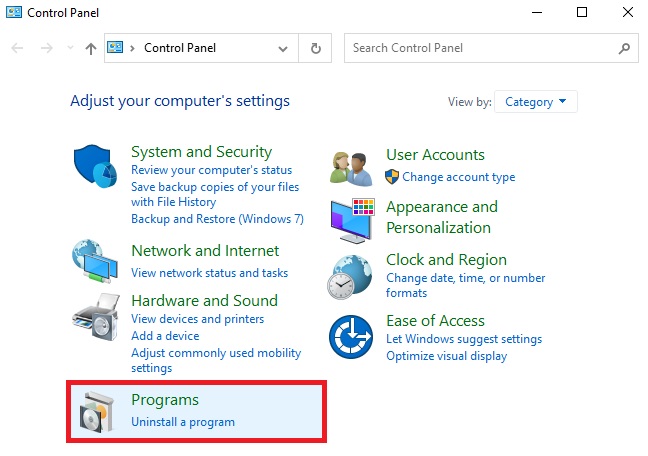This screenshot has width=648, height=456.
Task: Click the Appearance and Personalization monitor icon
Action: pos(352,219)
